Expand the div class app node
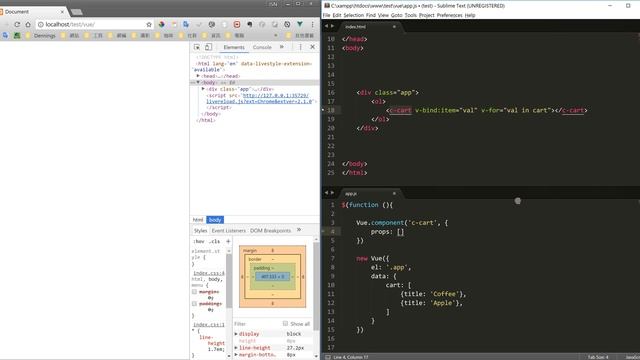The width and height of the screenshot is (640, 360). (x=203, y=89)
